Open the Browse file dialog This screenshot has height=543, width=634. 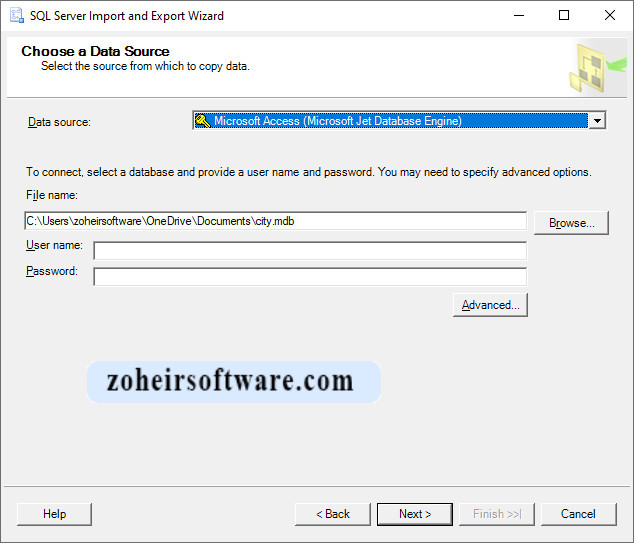[571, 223]
